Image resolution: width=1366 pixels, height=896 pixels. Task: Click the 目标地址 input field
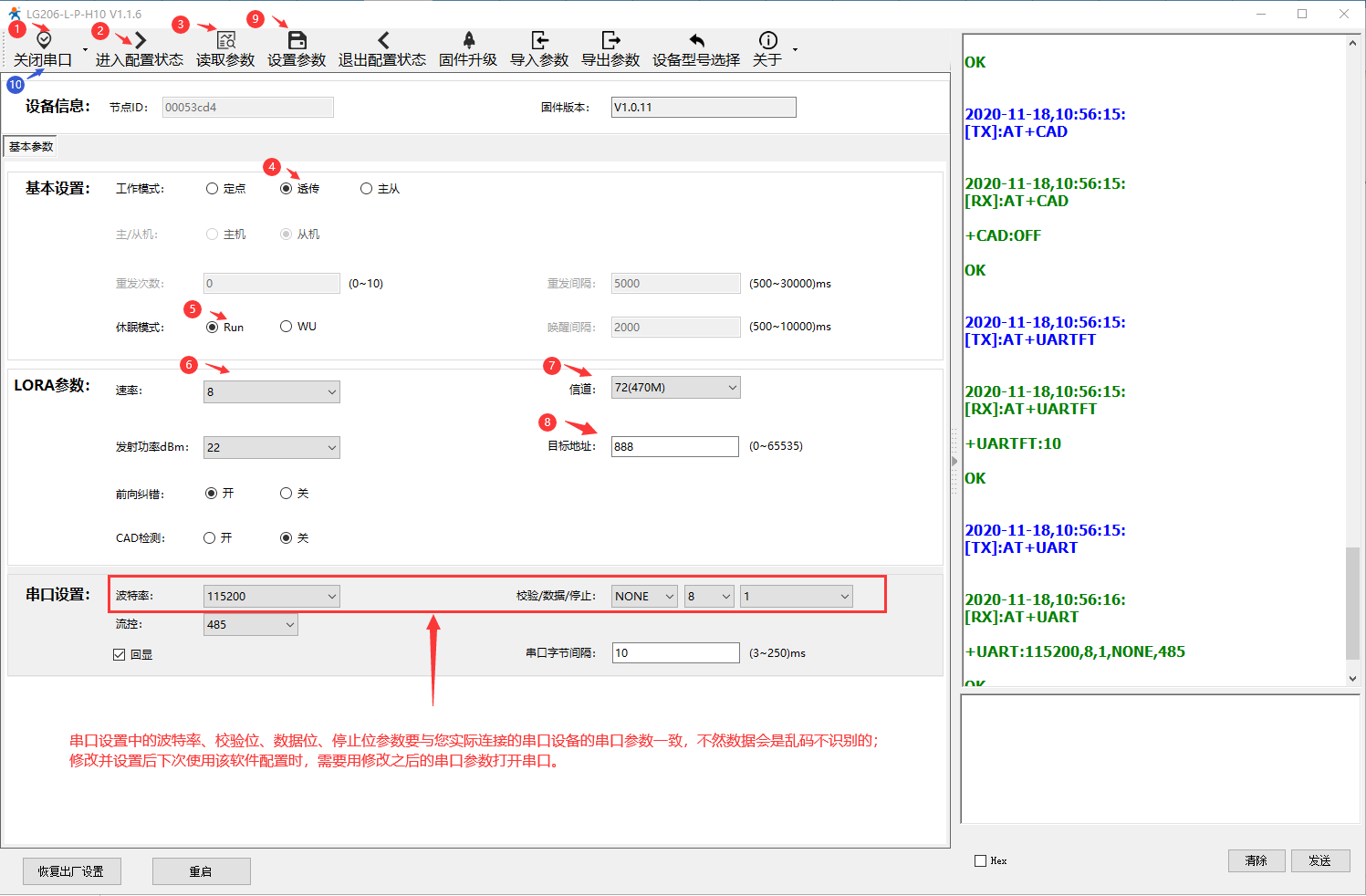pos(674,447)
